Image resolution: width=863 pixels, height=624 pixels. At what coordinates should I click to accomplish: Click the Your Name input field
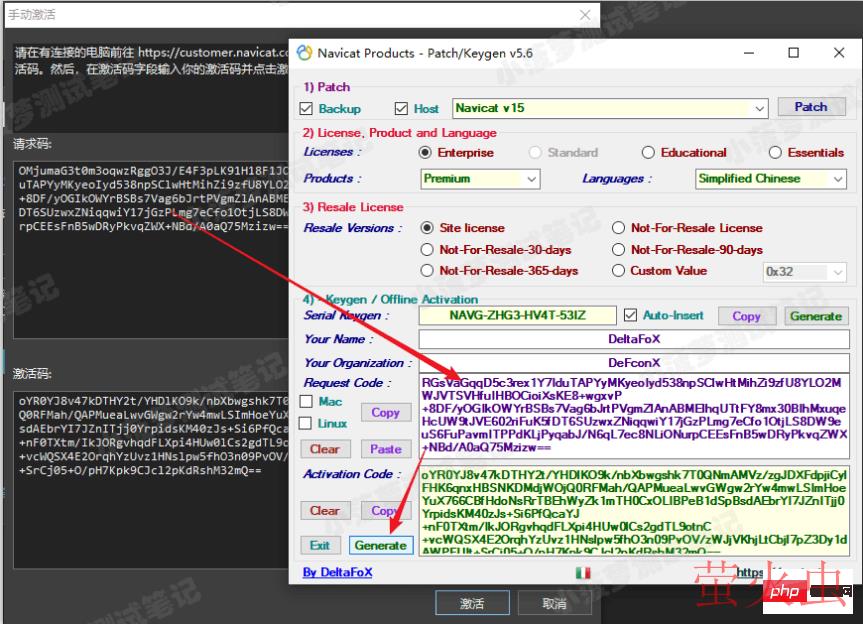click(633, 339)
